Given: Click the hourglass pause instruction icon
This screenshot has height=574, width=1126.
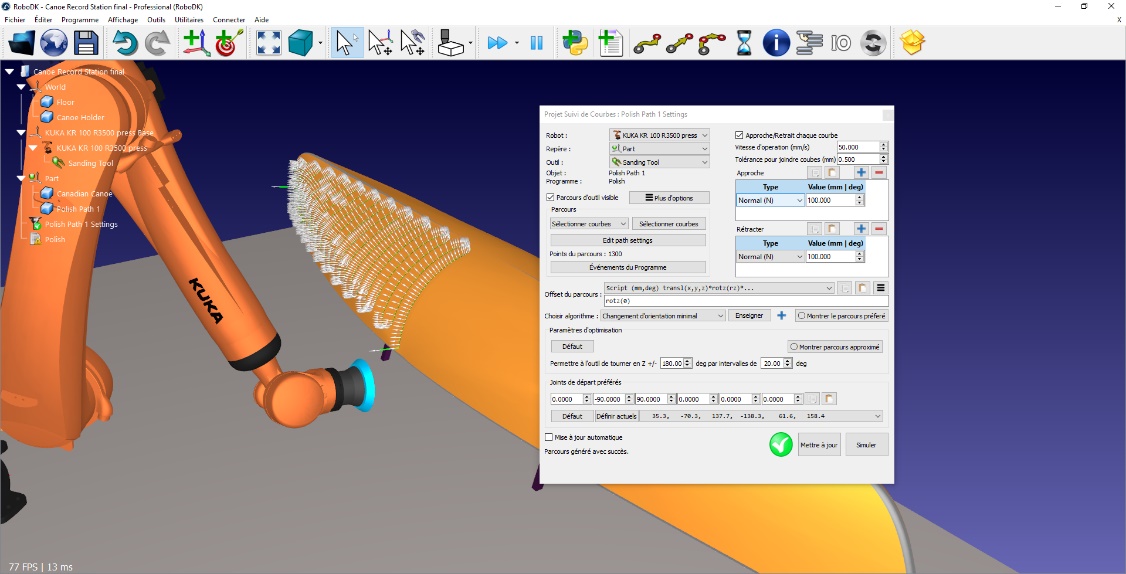Looking at the screenshot, I should (744, 43).
